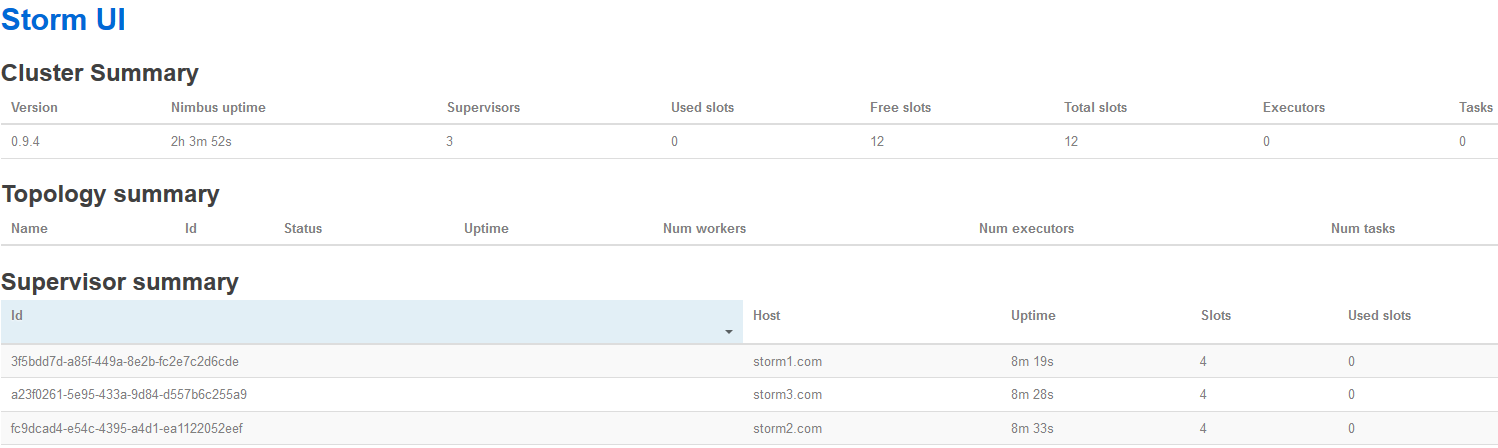Screen dimensions: 1498x448
Task: Click host storm2.com
Action: click(787, 428)
